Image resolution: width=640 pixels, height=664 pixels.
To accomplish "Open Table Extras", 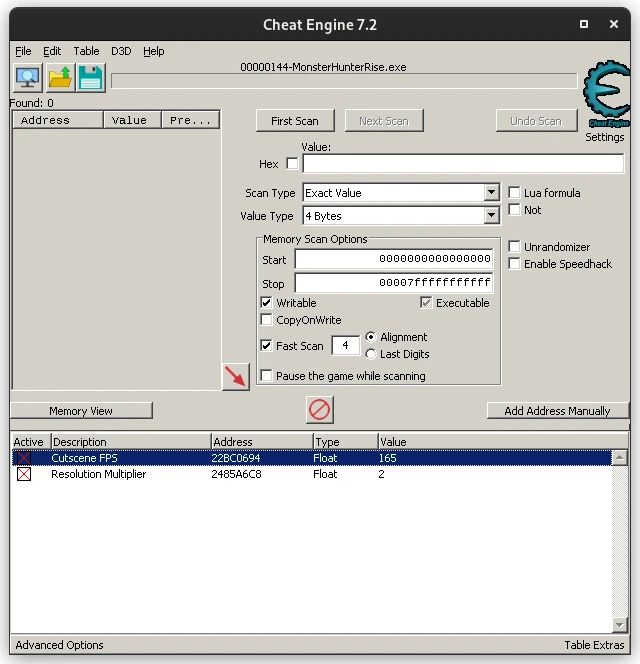I will (x=594, y=645).
